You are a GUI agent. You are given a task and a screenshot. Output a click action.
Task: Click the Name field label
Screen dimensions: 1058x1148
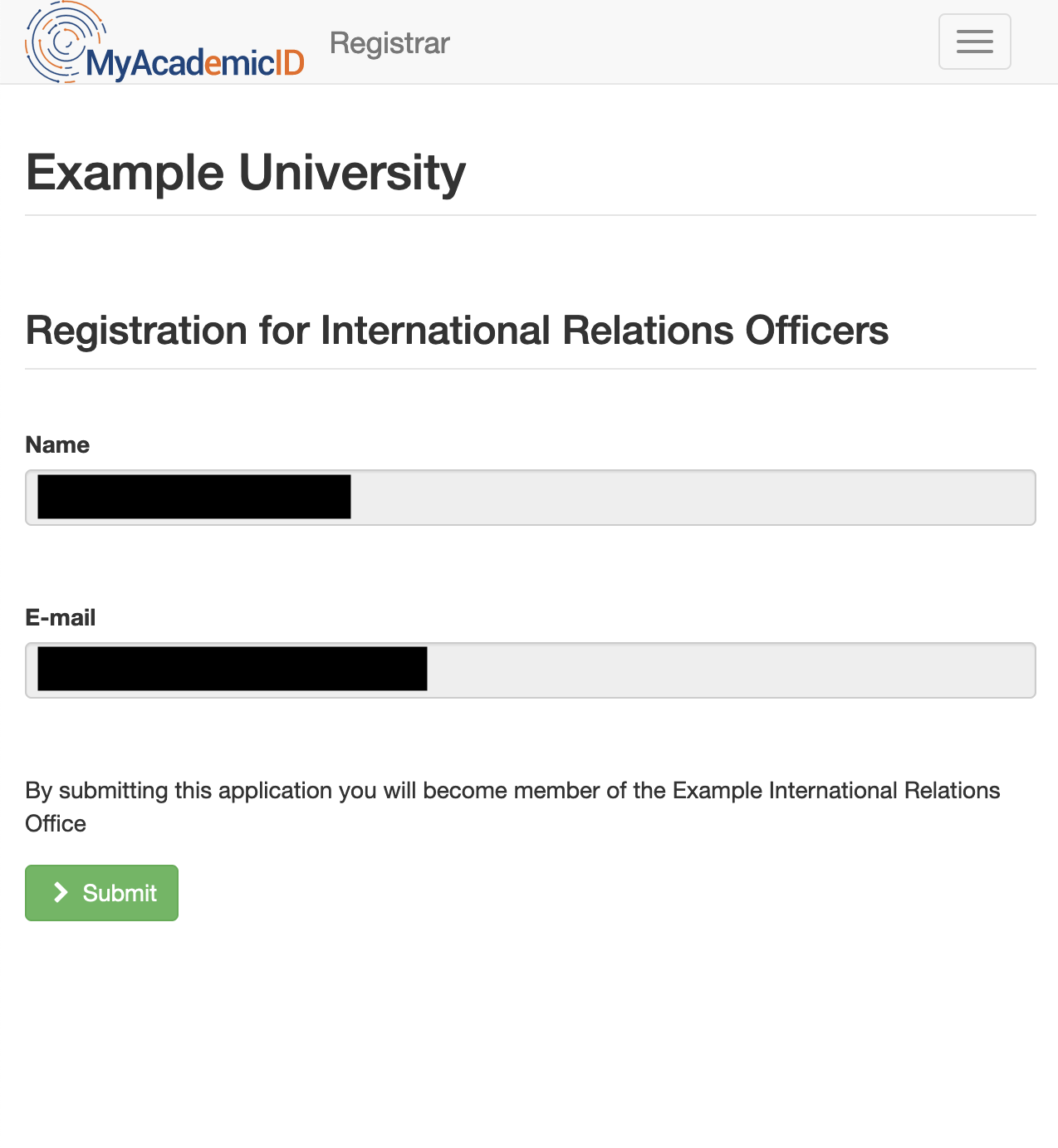57,445
